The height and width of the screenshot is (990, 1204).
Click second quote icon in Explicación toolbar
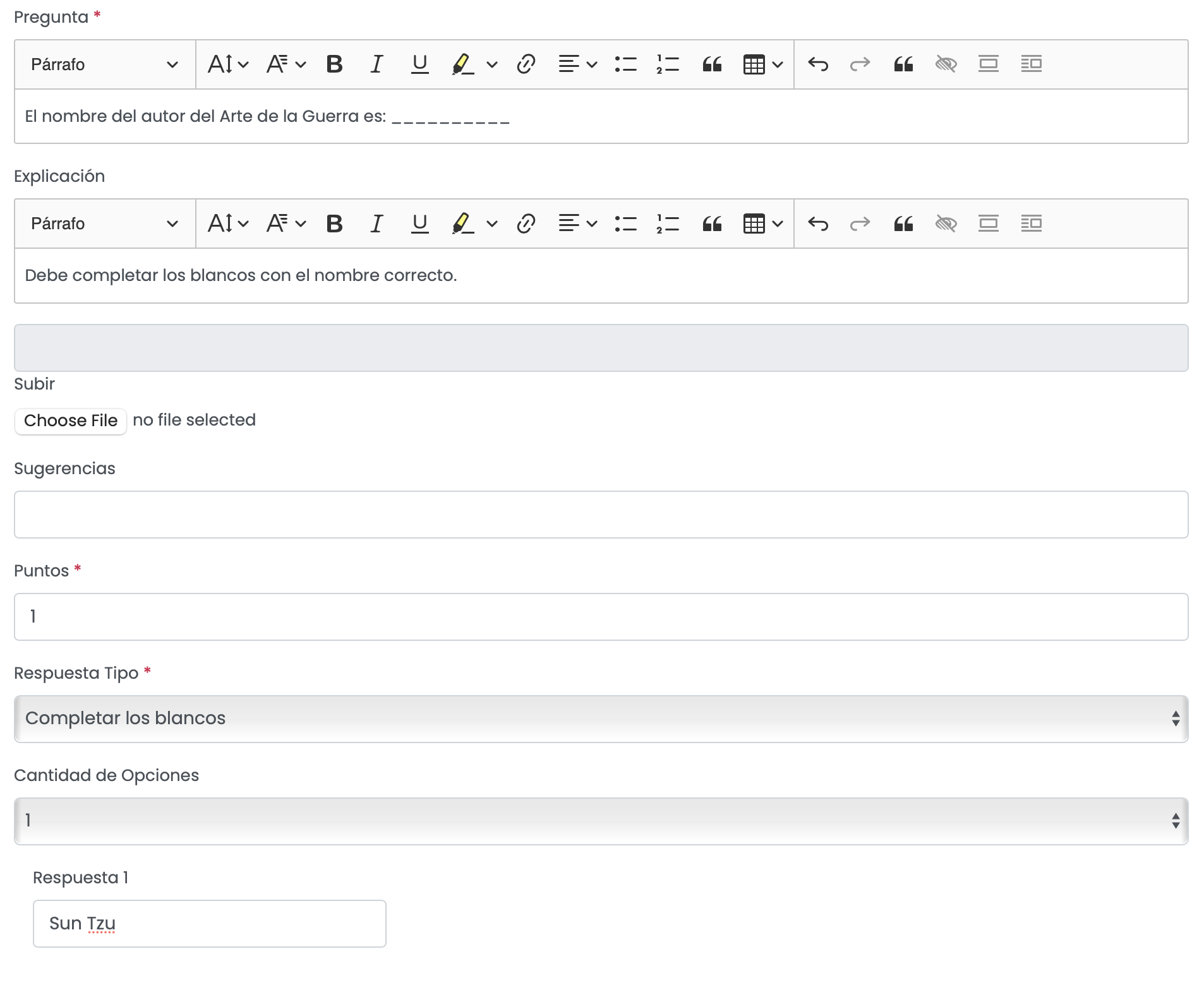pyautogui.click(x=903, y=224)
